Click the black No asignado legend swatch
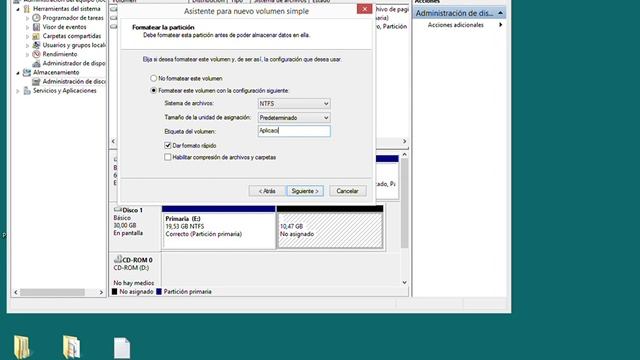The height and width of the screenshot is (360, 640). point(115,291)
